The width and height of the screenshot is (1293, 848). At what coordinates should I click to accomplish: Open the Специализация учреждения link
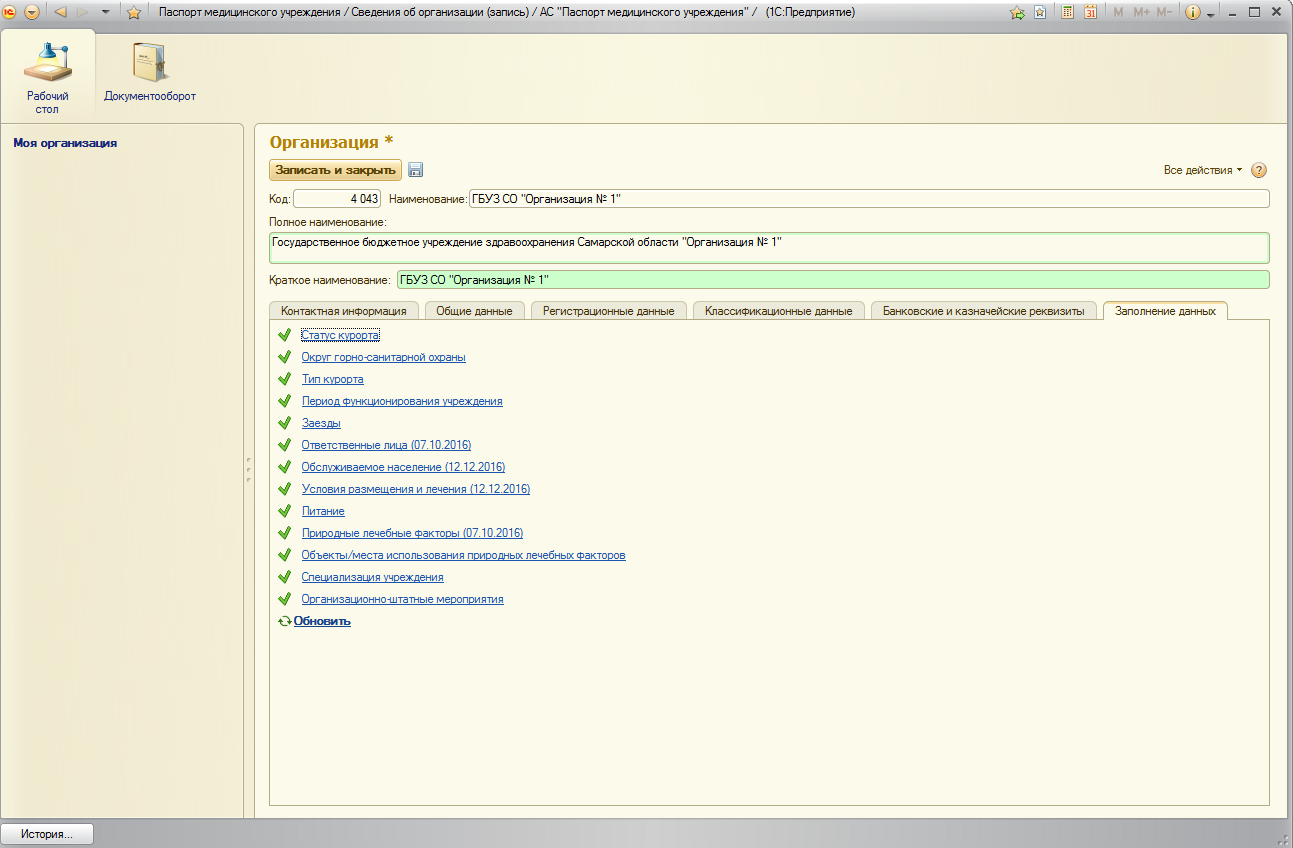372,577
